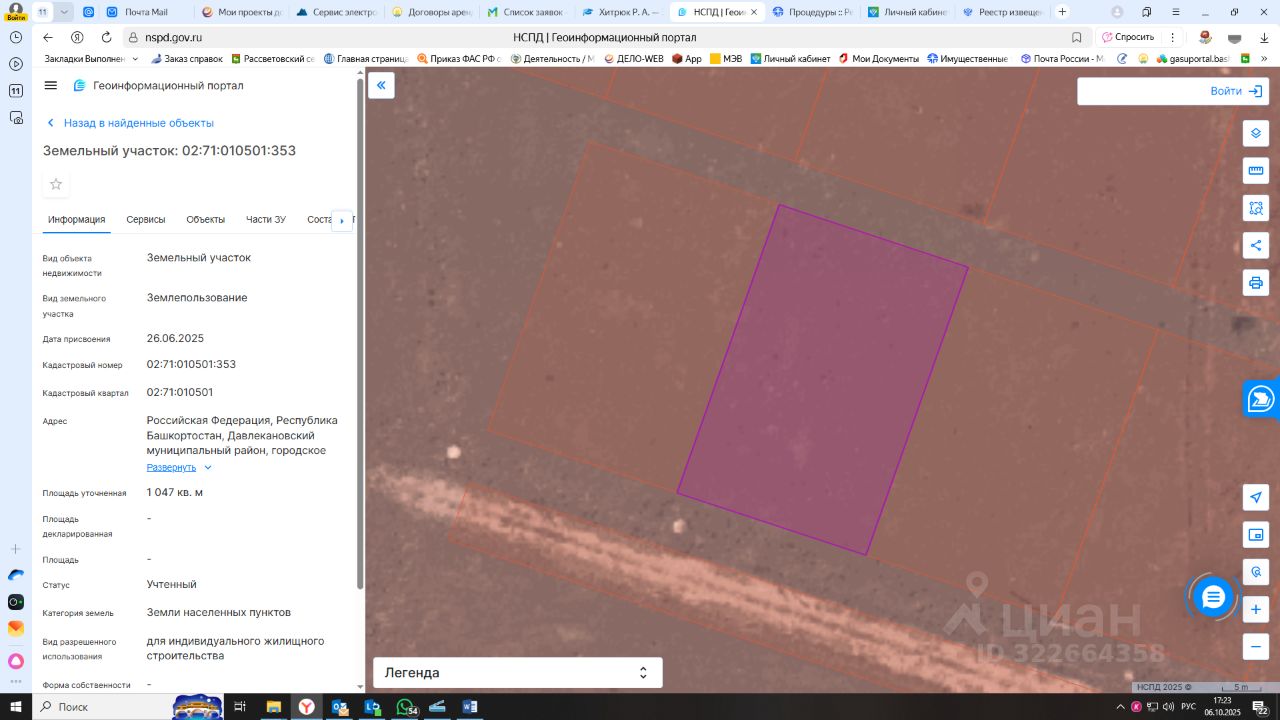
Task: Select the highlighted purple land plot on map
Action: (822, 380)
